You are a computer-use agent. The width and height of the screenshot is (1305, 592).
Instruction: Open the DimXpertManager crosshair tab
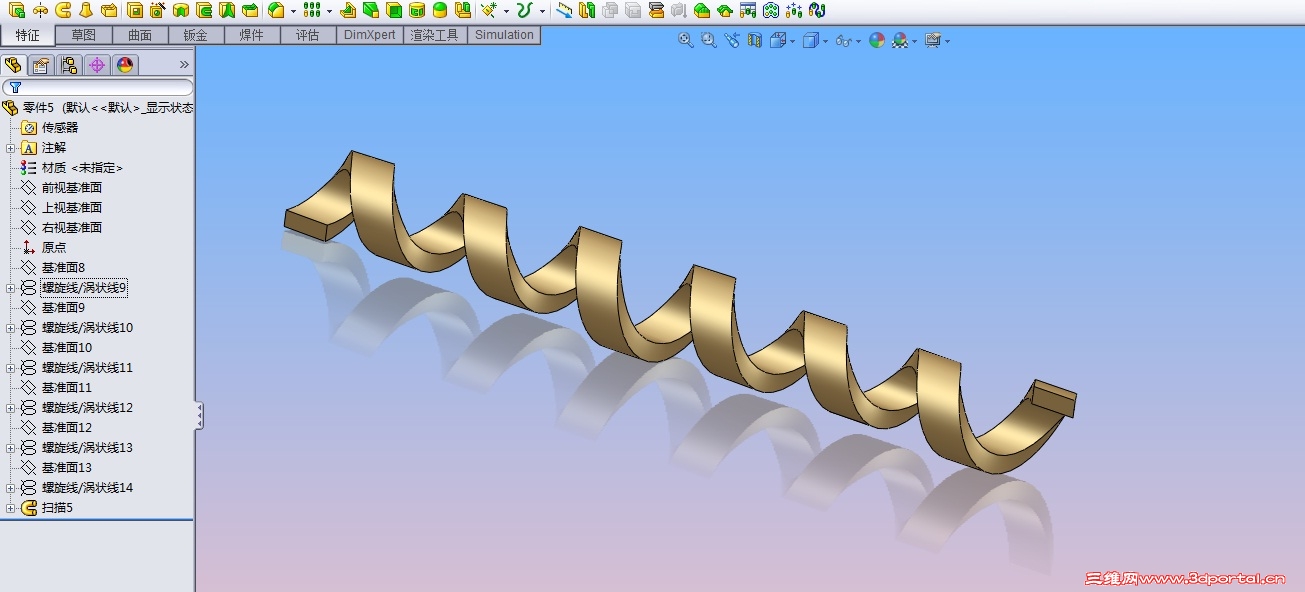[x=97, y=65]
